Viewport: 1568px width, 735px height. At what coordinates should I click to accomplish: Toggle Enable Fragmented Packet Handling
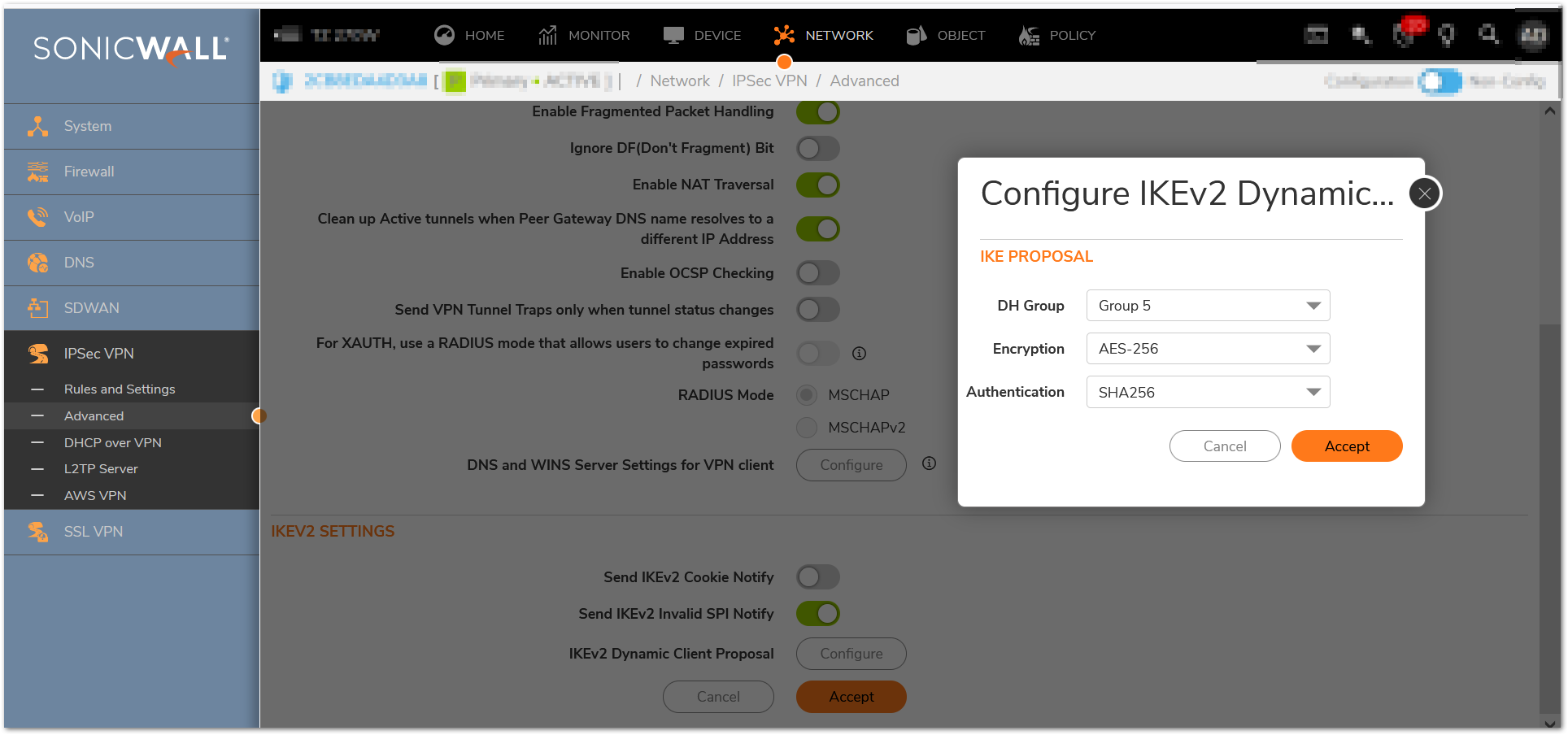pyautogui.click(x=818, y=112)
